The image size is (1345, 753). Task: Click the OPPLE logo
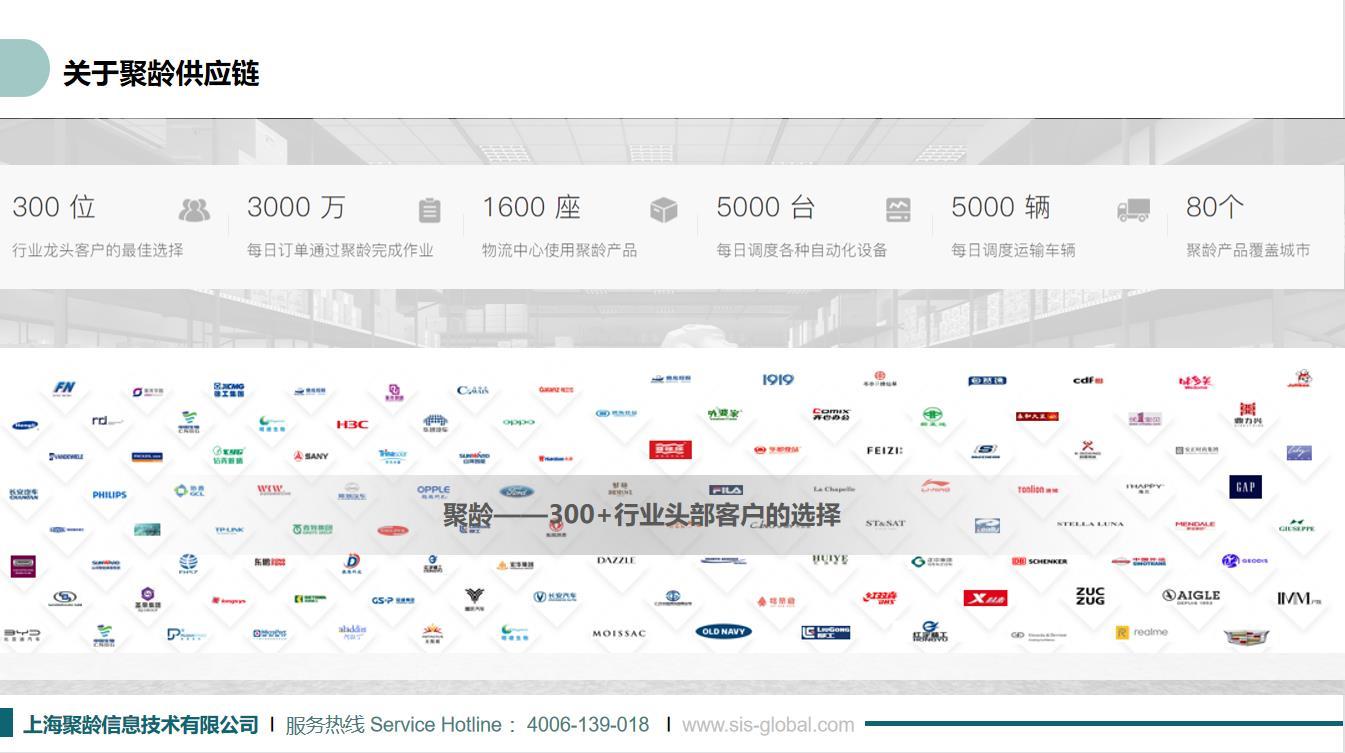click(x=434, y=491)
